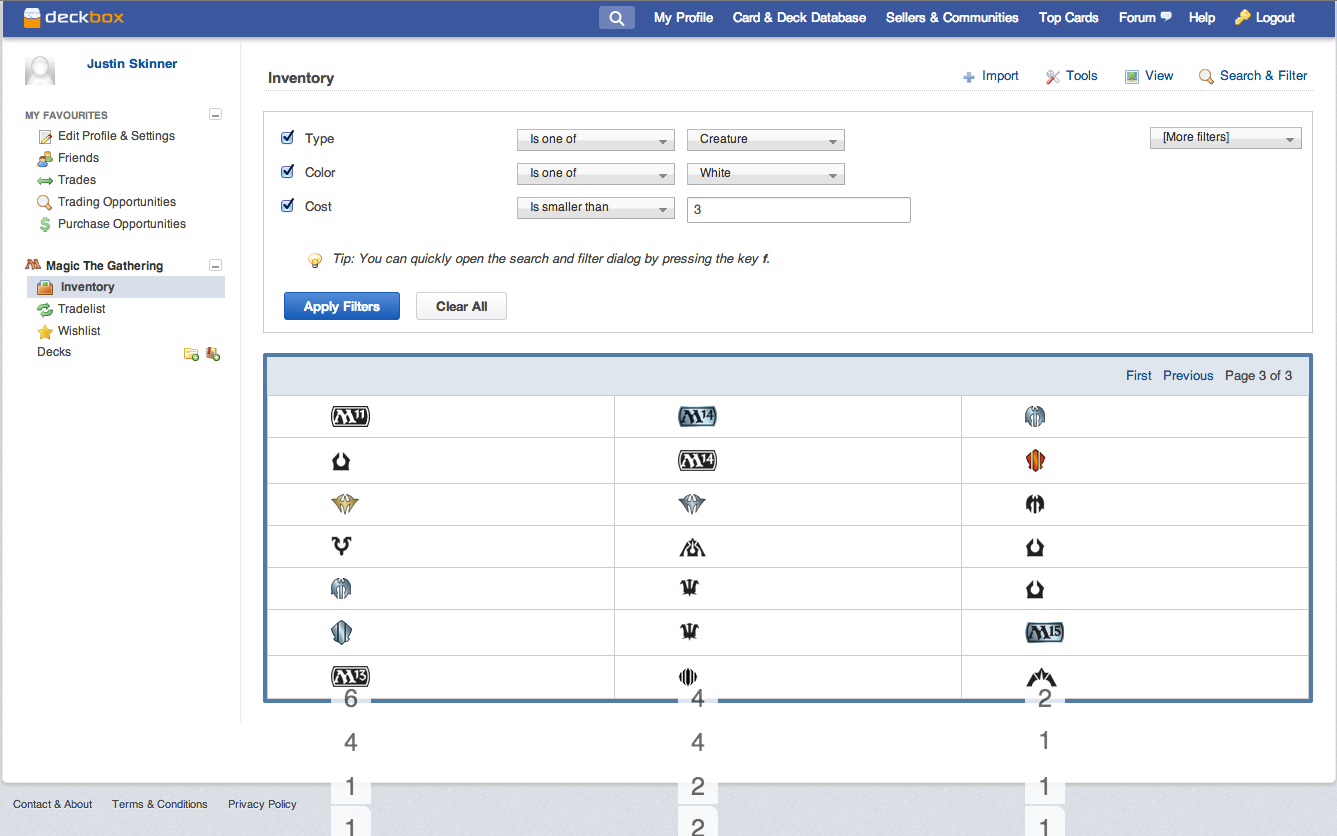Viewport: 1337px width, 836px height.
Task: Disable the Cost filter checkbox
Action: click(x=288, y=206)
